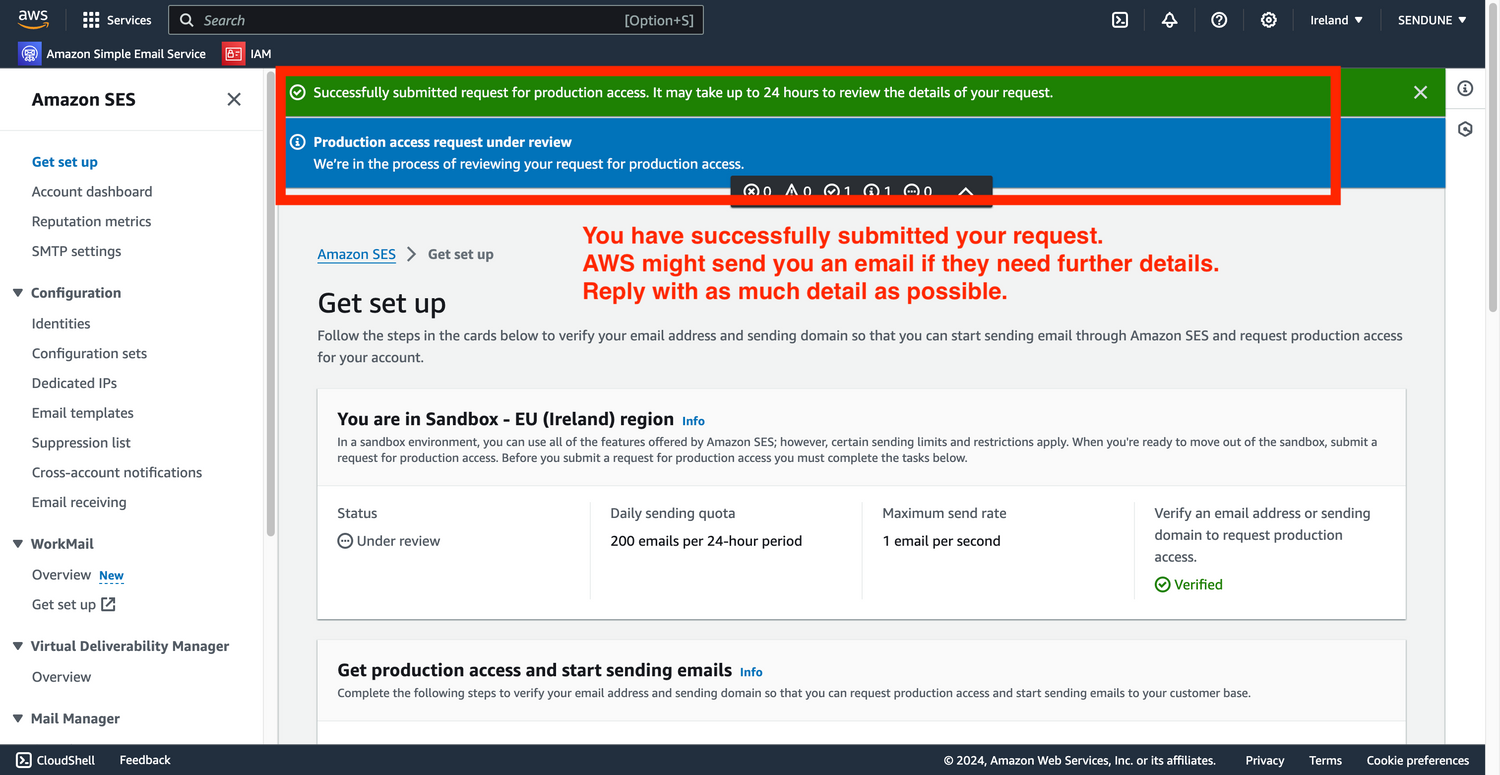The width and height of the screenshot is (1500, 775).
Task: Click the AWS logo home icon
Action: tap(33, 19)
